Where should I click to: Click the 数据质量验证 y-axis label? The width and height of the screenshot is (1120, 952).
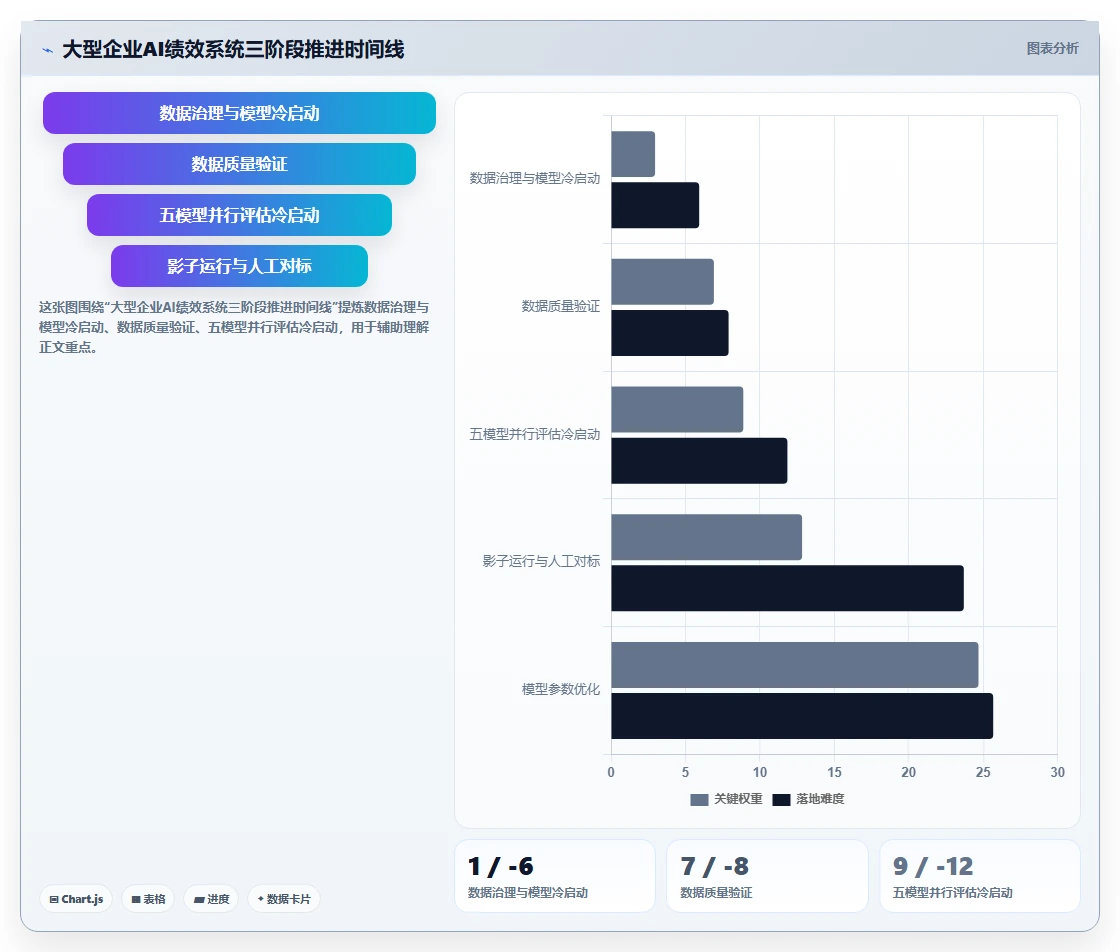[x=561, y=306]
